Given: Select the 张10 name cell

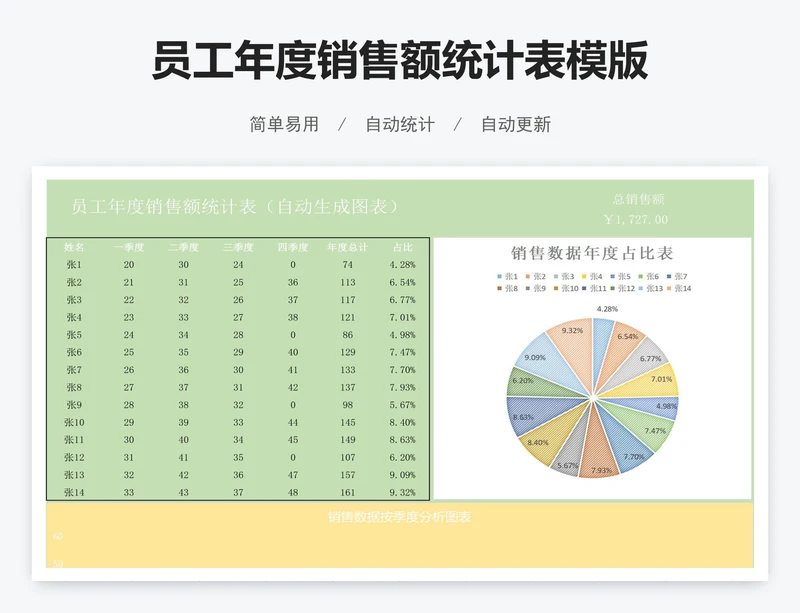Looking at the screenshot, I should pyautogui.click(x=74, y=422).
